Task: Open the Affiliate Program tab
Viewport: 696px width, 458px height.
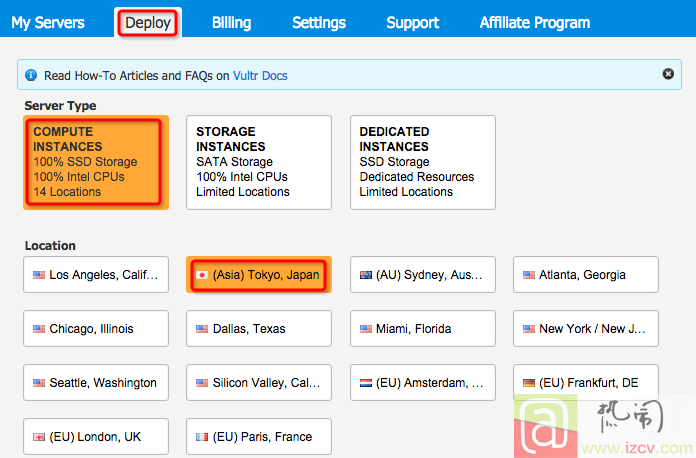Action: click(x=535, y=22)
